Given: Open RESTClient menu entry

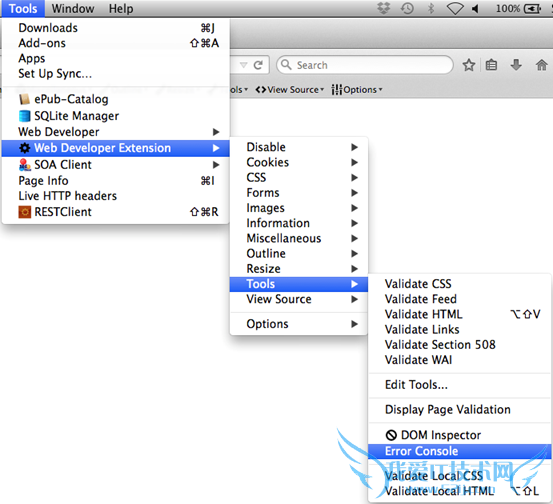Looking at the screenshot, I should pyautogui.click(x=116, y=212).
